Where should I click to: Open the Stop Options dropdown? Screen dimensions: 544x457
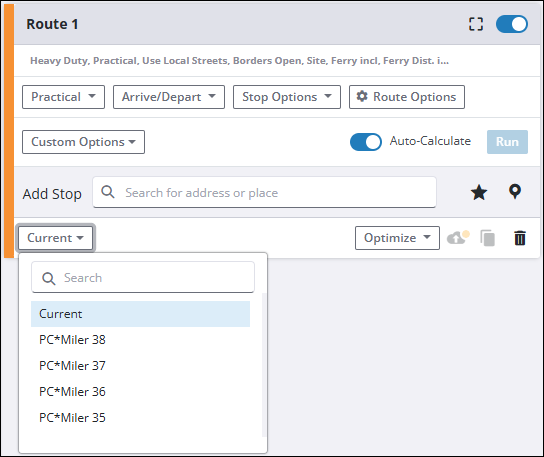(287, 97)
